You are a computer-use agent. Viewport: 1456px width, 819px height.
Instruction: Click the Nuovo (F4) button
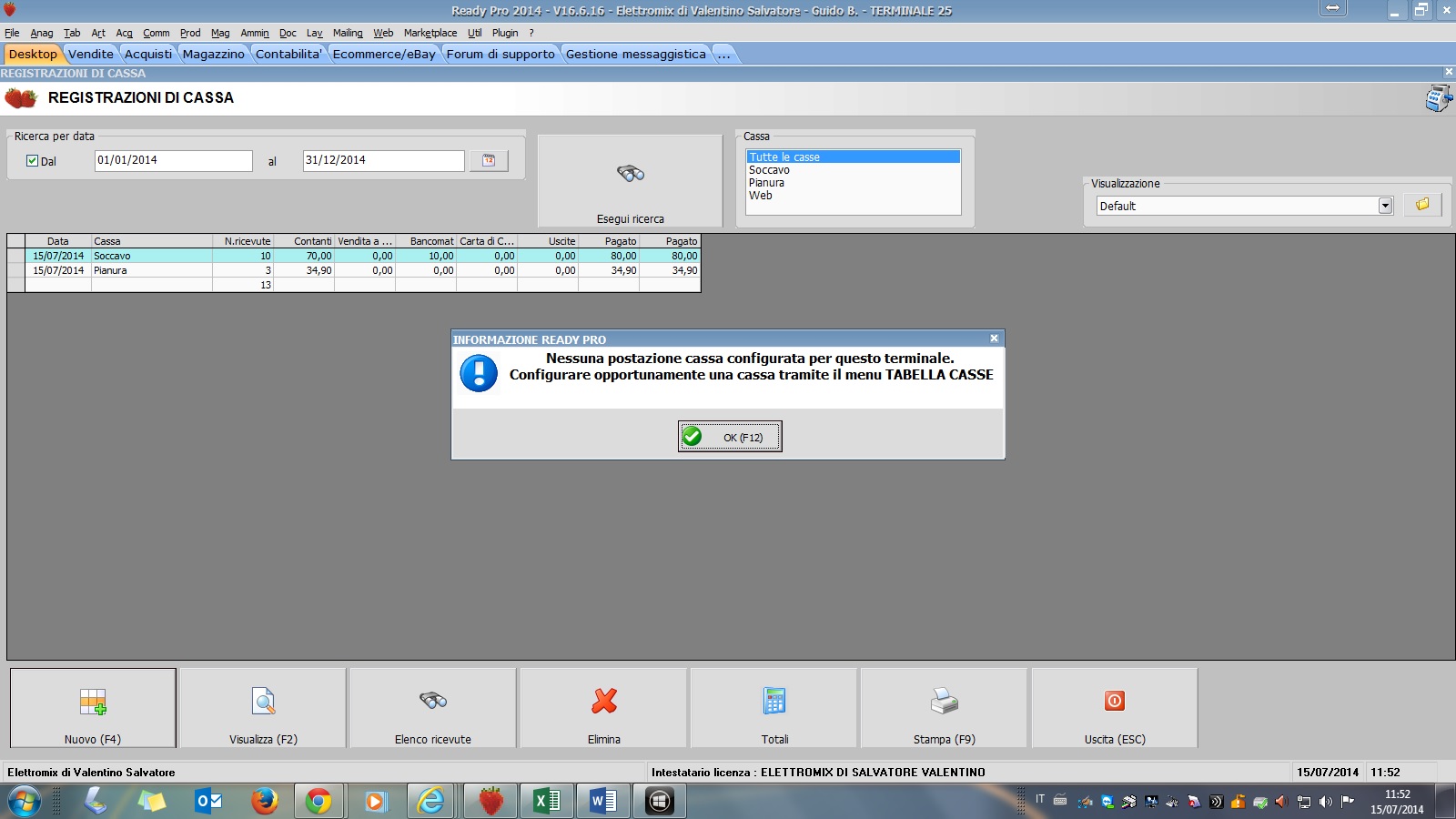pos(93,708)
